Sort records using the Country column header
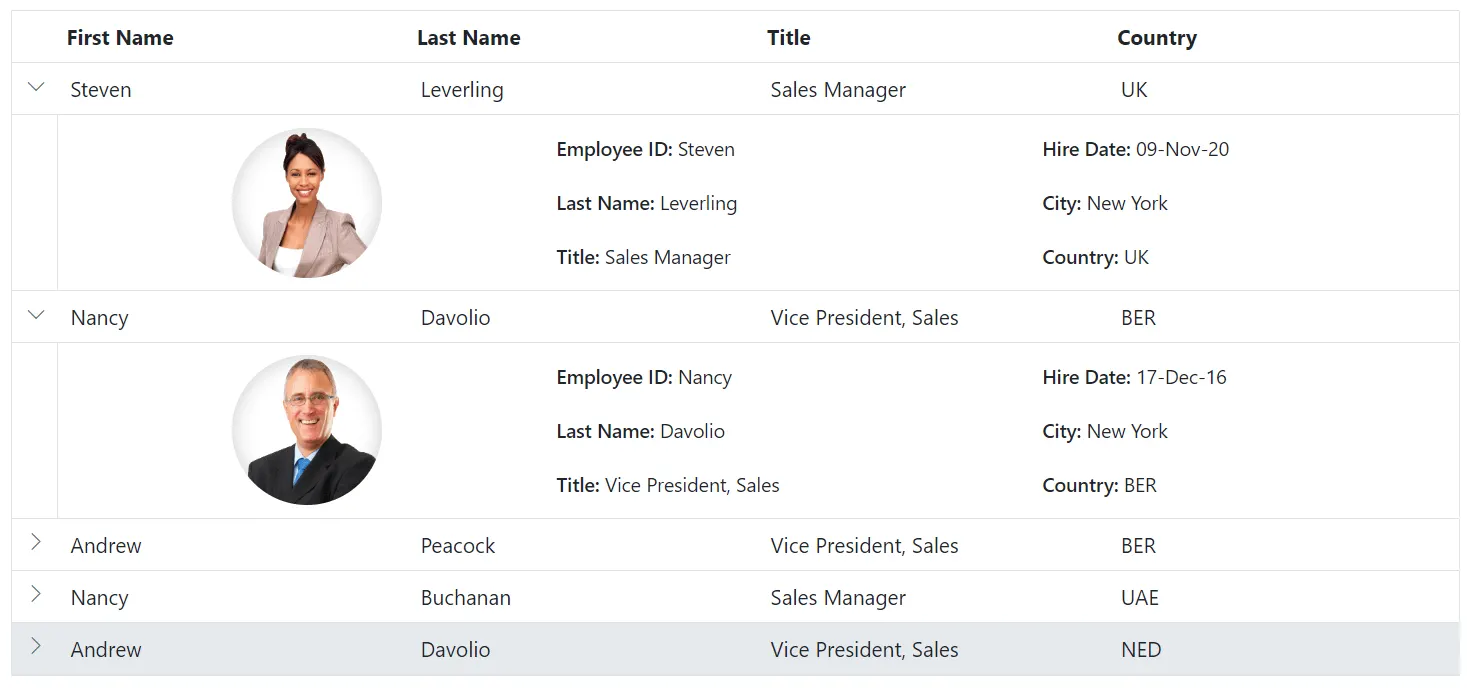 (x=1157, y=37)
